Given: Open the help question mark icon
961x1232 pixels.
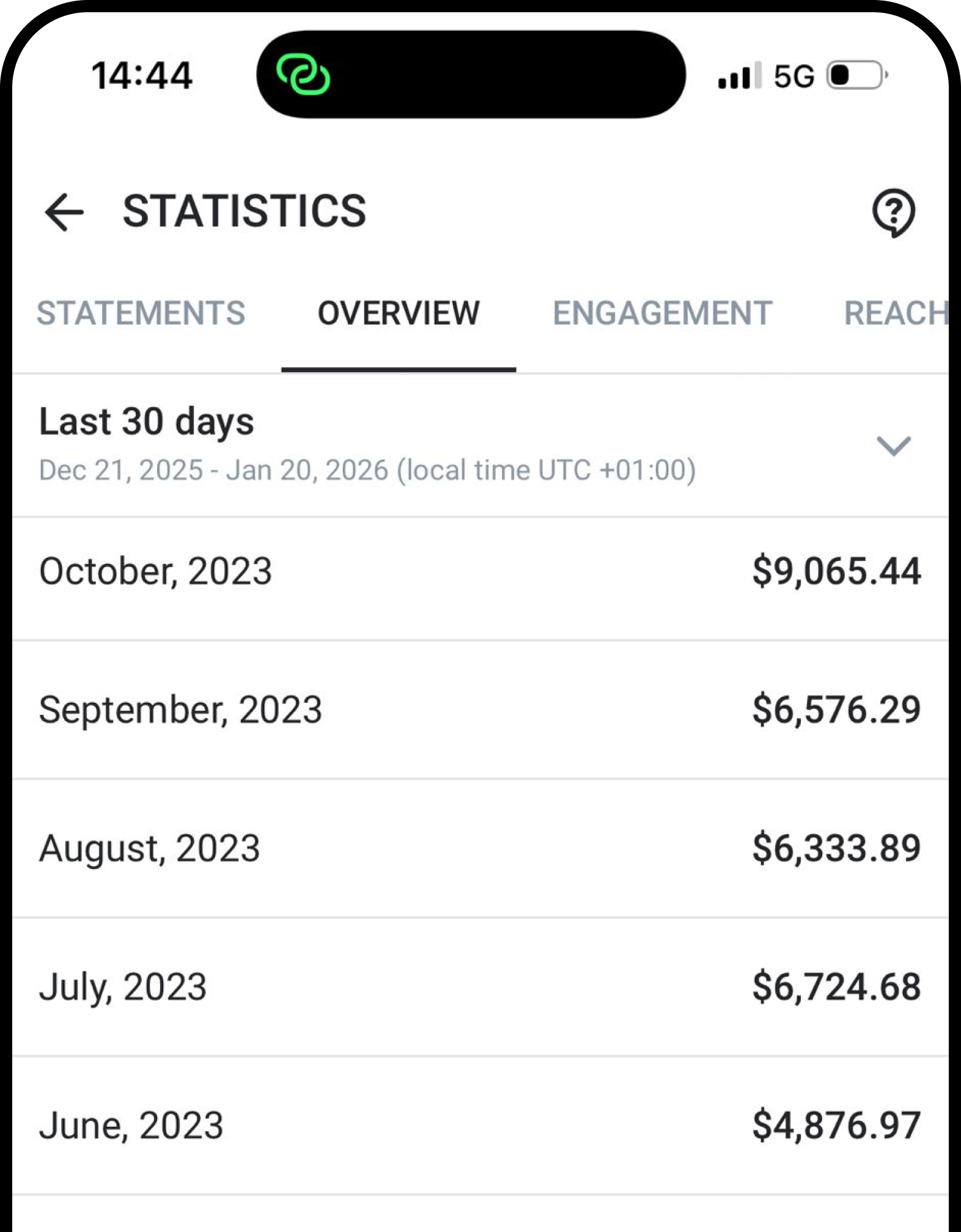Looking at the screenshot, I should coord(893,212).
